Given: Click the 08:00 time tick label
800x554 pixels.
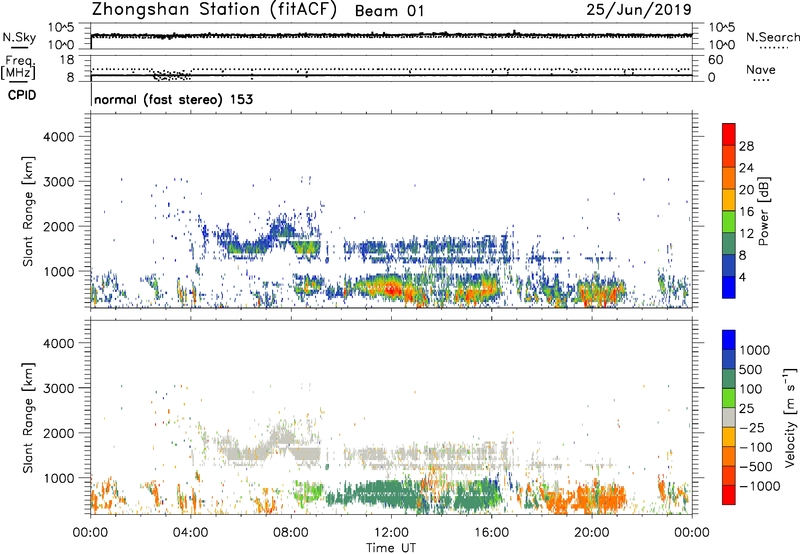Looking at the screenshot, I should pyautogui.click(x=290, y=533).
